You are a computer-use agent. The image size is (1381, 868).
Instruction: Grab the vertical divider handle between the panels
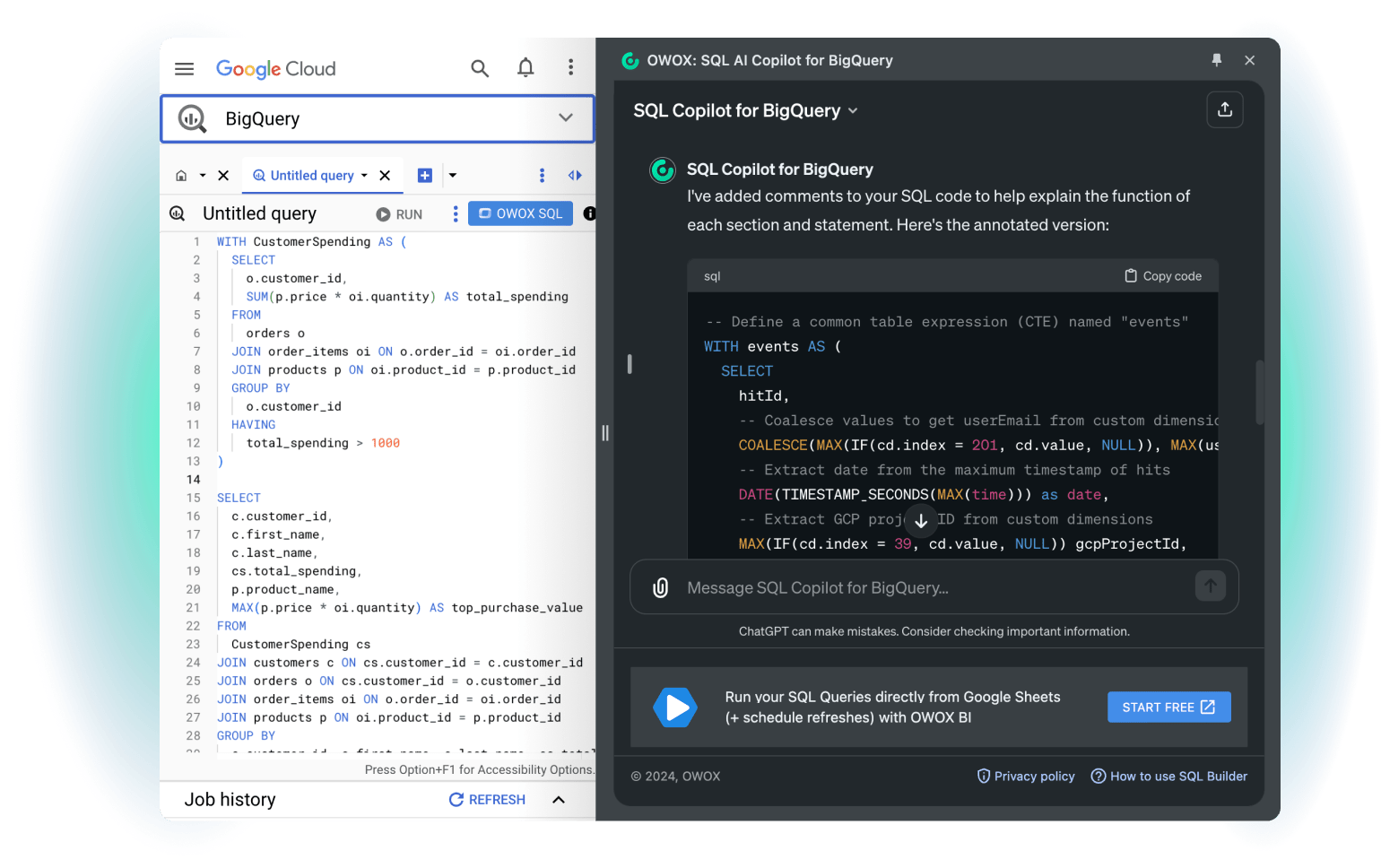pyautogui.click(x=605, y=433)
